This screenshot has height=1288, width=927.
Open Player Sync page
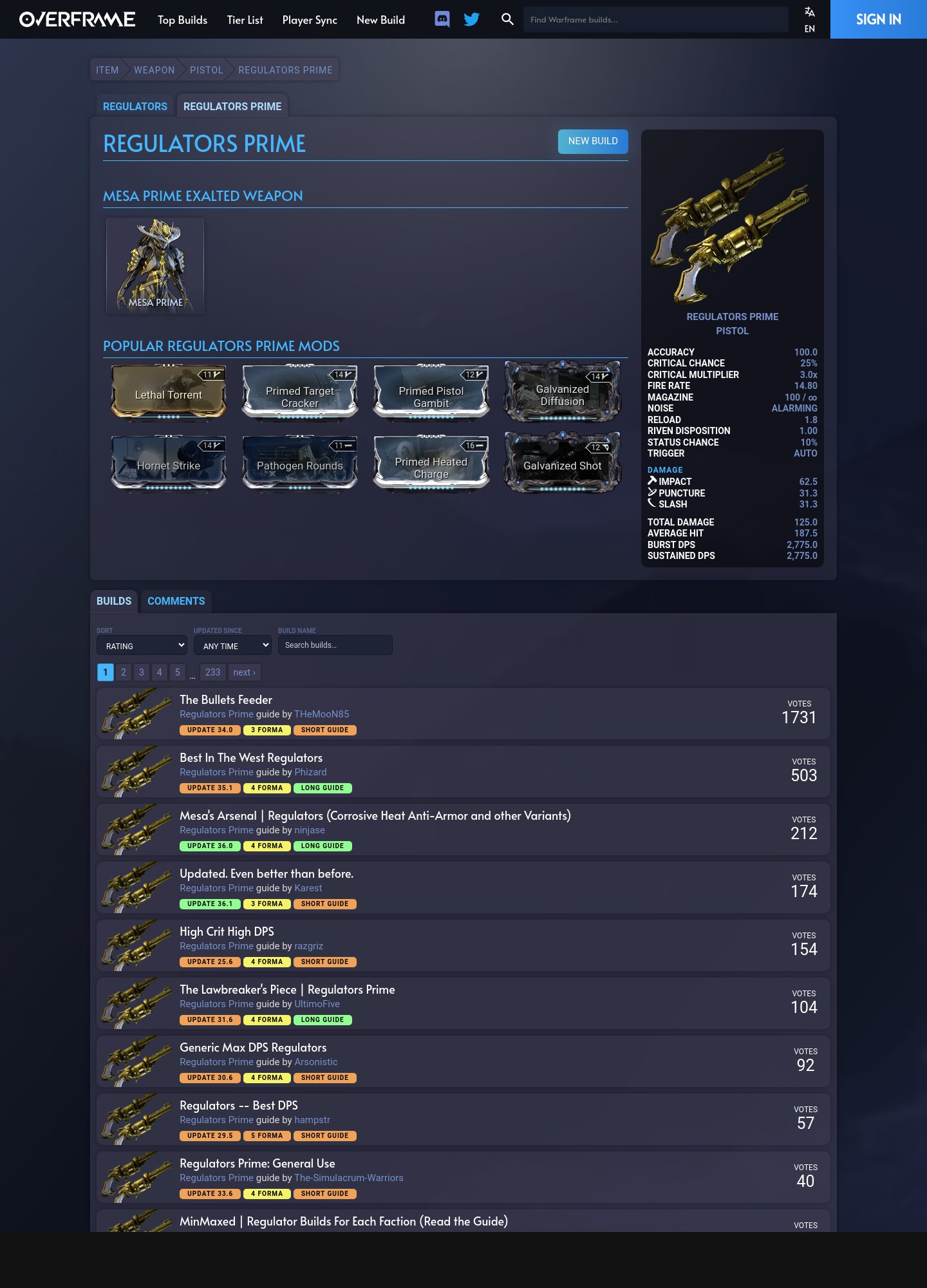point(310,20)
